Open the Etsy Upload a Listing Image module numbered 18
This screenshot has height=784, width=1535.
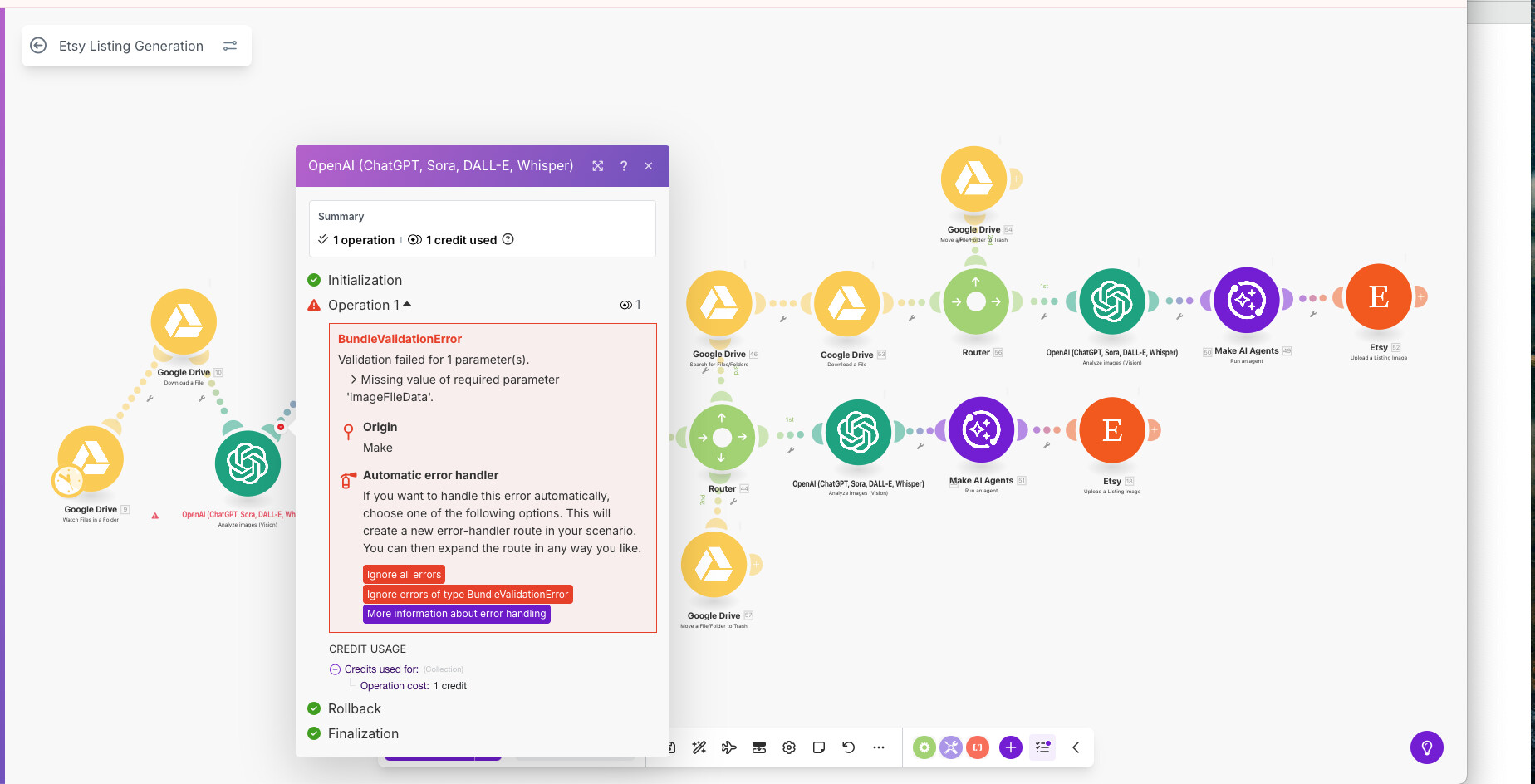click(x=1112, y=430)
